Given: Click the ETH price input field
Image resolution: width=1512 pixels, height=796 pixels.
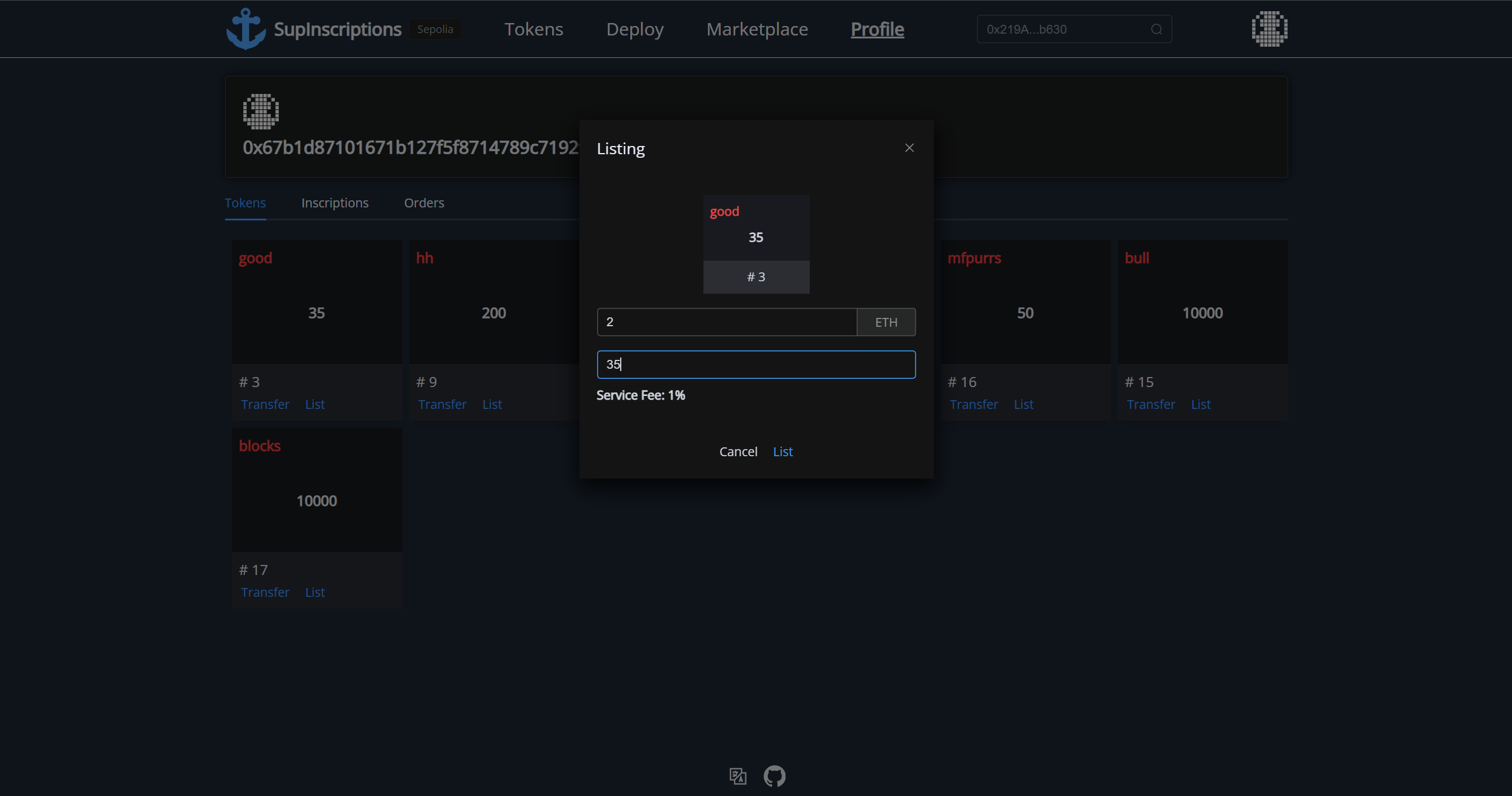Looking at the screenshot, I should point(726,322).
